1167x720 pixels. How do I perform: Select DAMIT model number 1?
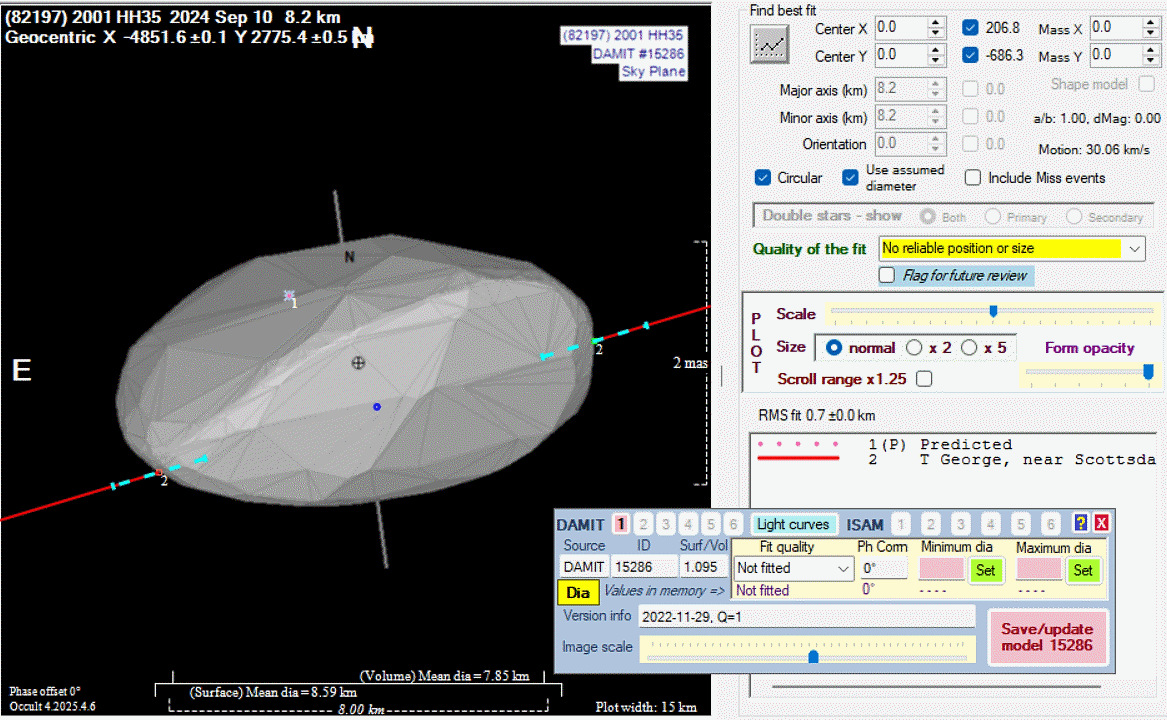(621, 524)
